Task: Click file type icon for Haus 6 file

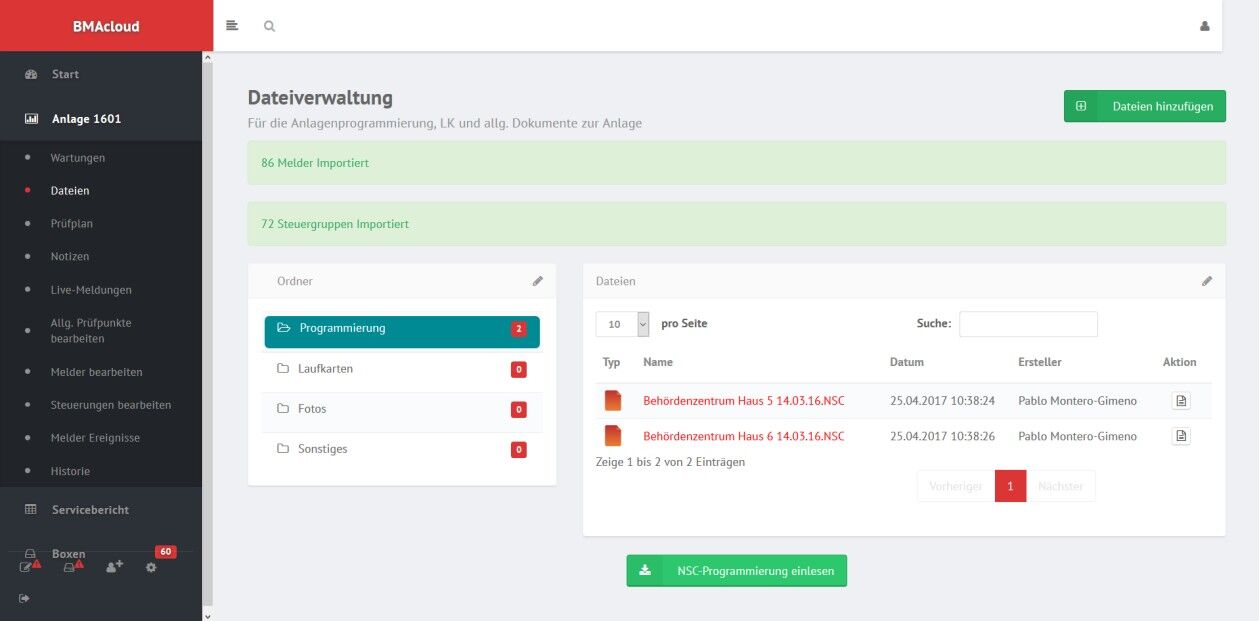Action: (613, 436)
